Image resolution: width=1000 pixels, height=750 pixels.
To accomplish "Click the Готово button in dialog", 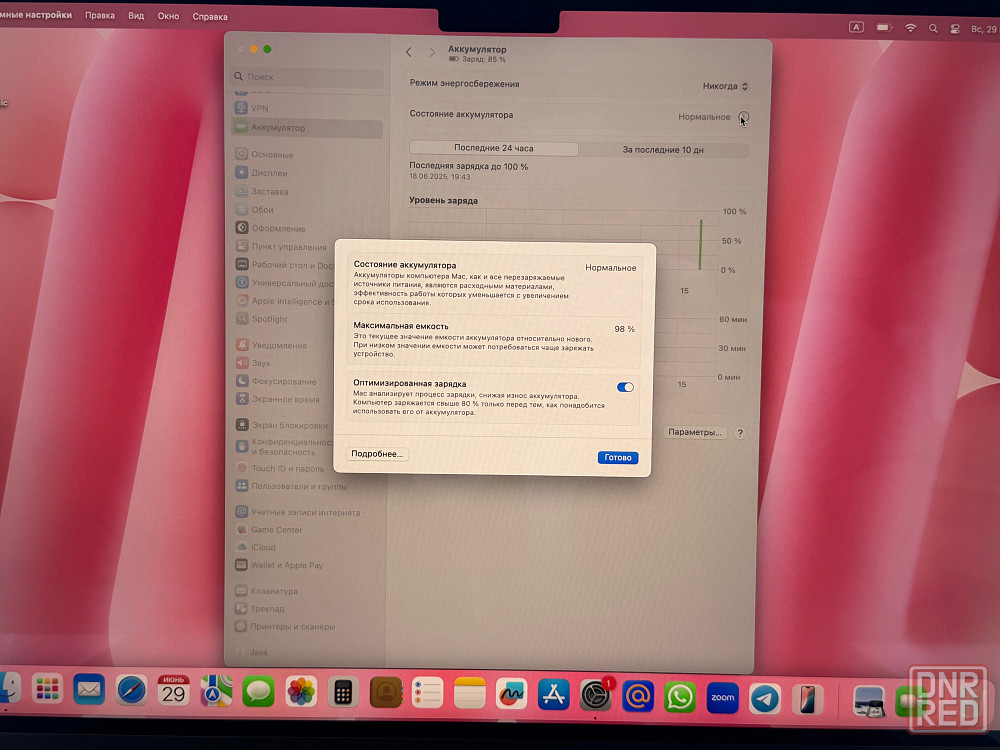I will click(x=617, y=457).
